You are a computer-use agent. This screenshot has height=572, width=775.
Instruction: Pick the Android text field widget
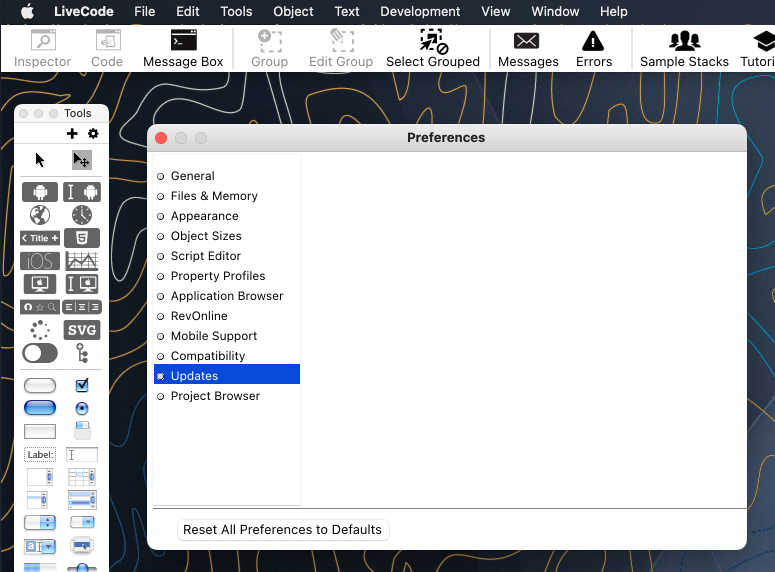pos(82,192)
